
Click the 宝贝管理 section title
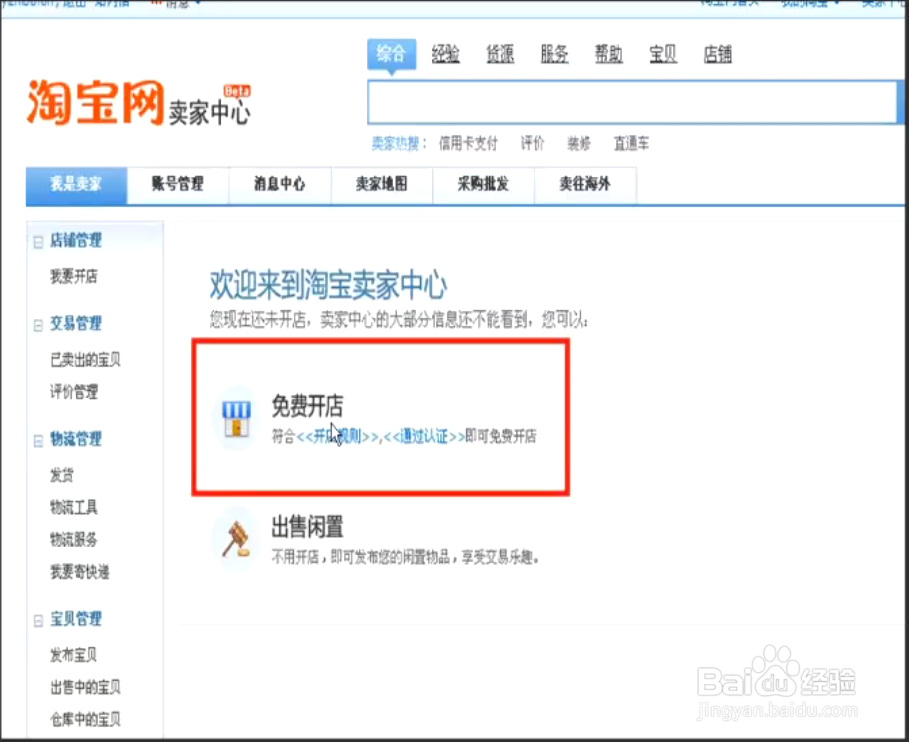(x=76, y=619)
